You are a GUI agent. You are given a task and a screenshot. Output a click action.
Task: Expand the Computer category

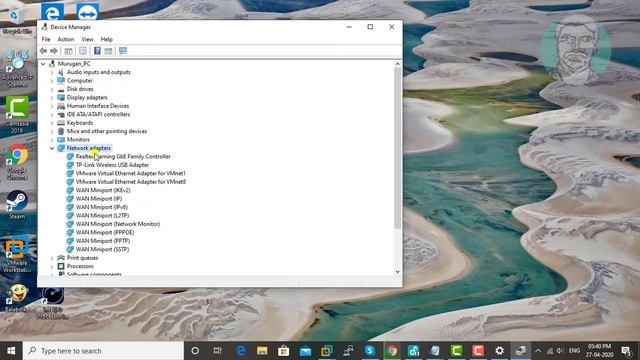click(52, 81)
